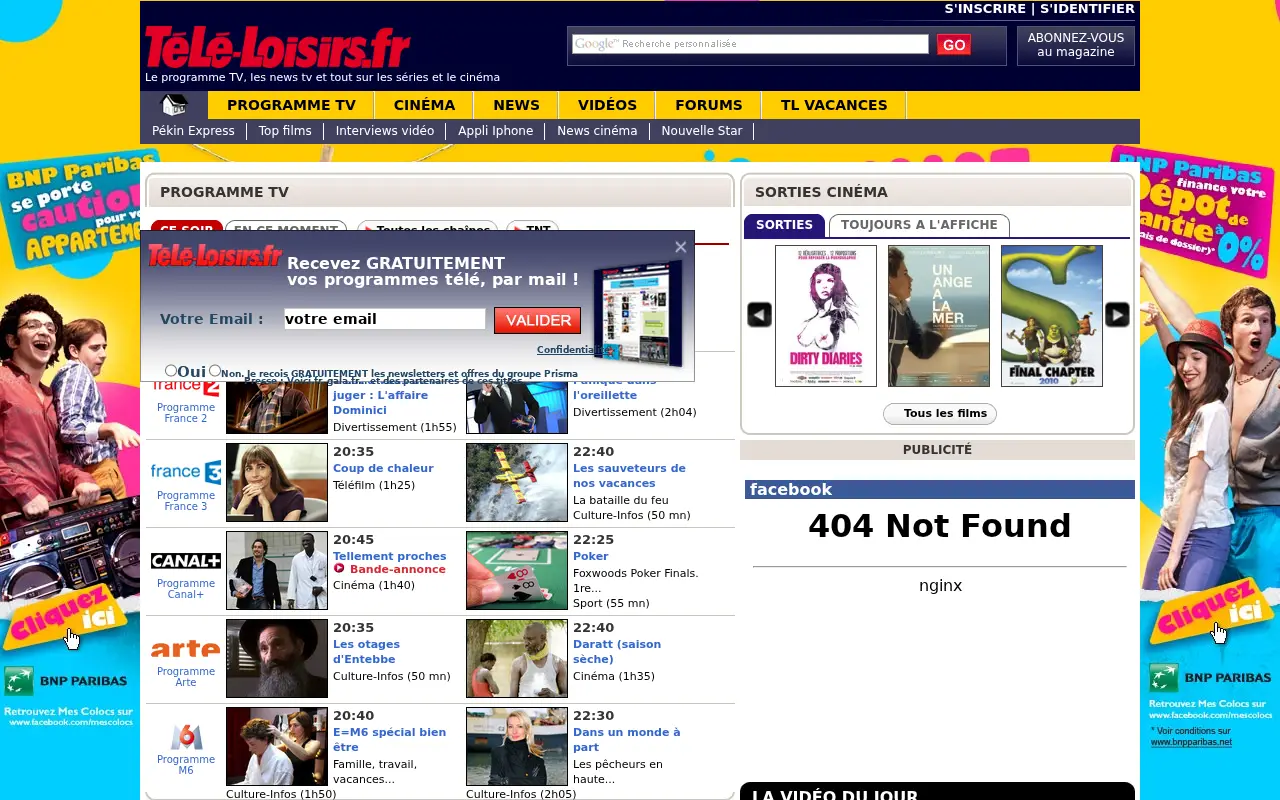Open the M6 channel logo
1280x800 pixels.
click(186, 737)
